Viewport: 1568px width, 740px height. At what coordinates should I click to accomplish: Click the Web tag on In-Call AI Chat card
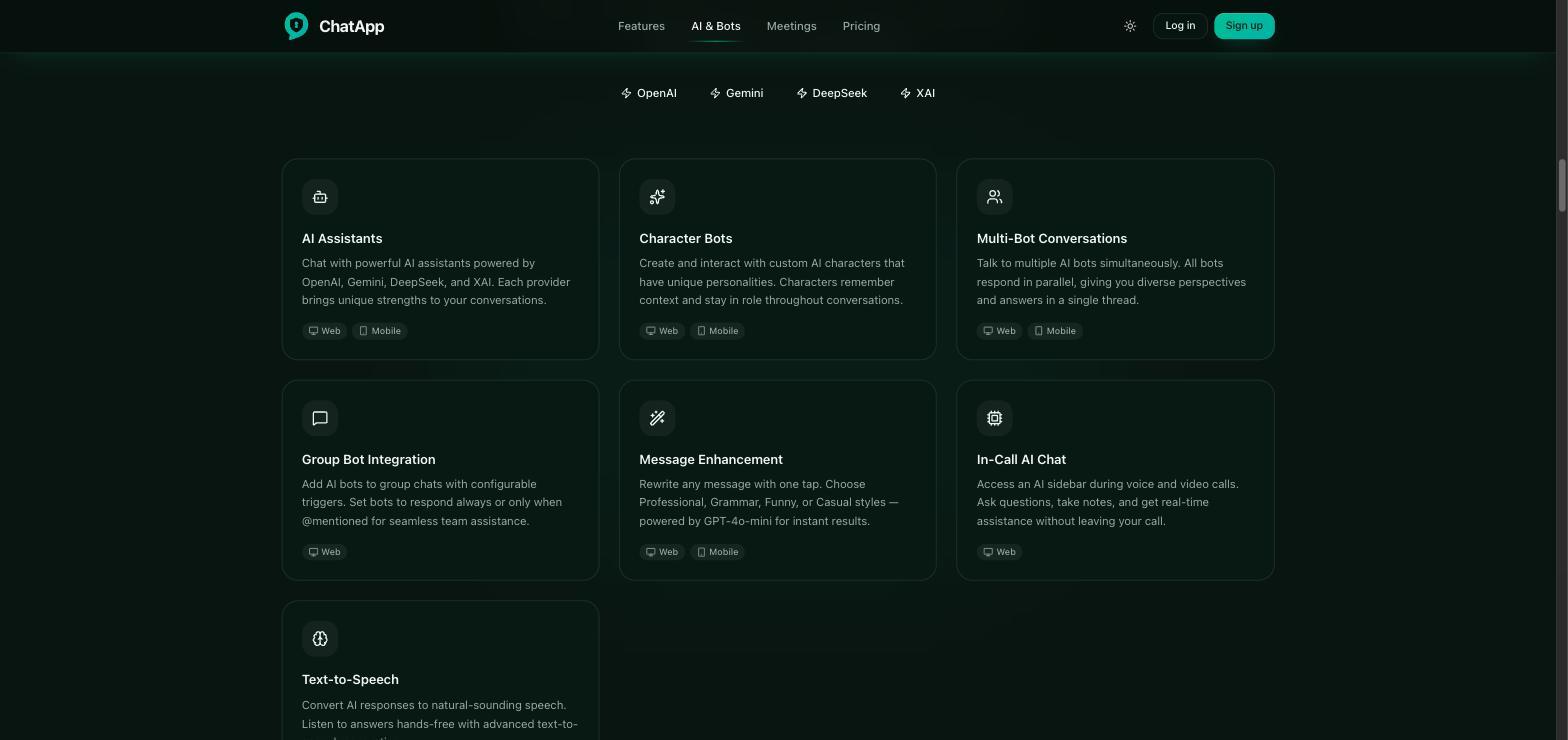pyautogui.click(x=1000, y=552)
